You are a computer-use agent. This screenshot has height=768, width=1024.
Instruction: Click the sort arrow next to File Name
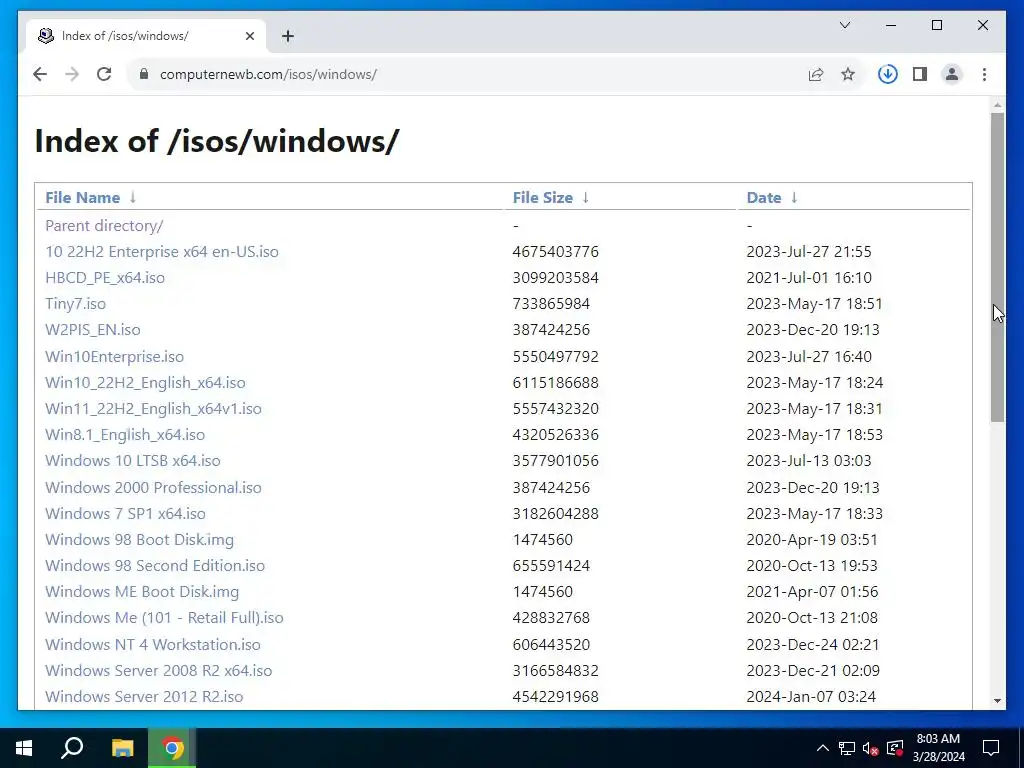coord(133,197)
